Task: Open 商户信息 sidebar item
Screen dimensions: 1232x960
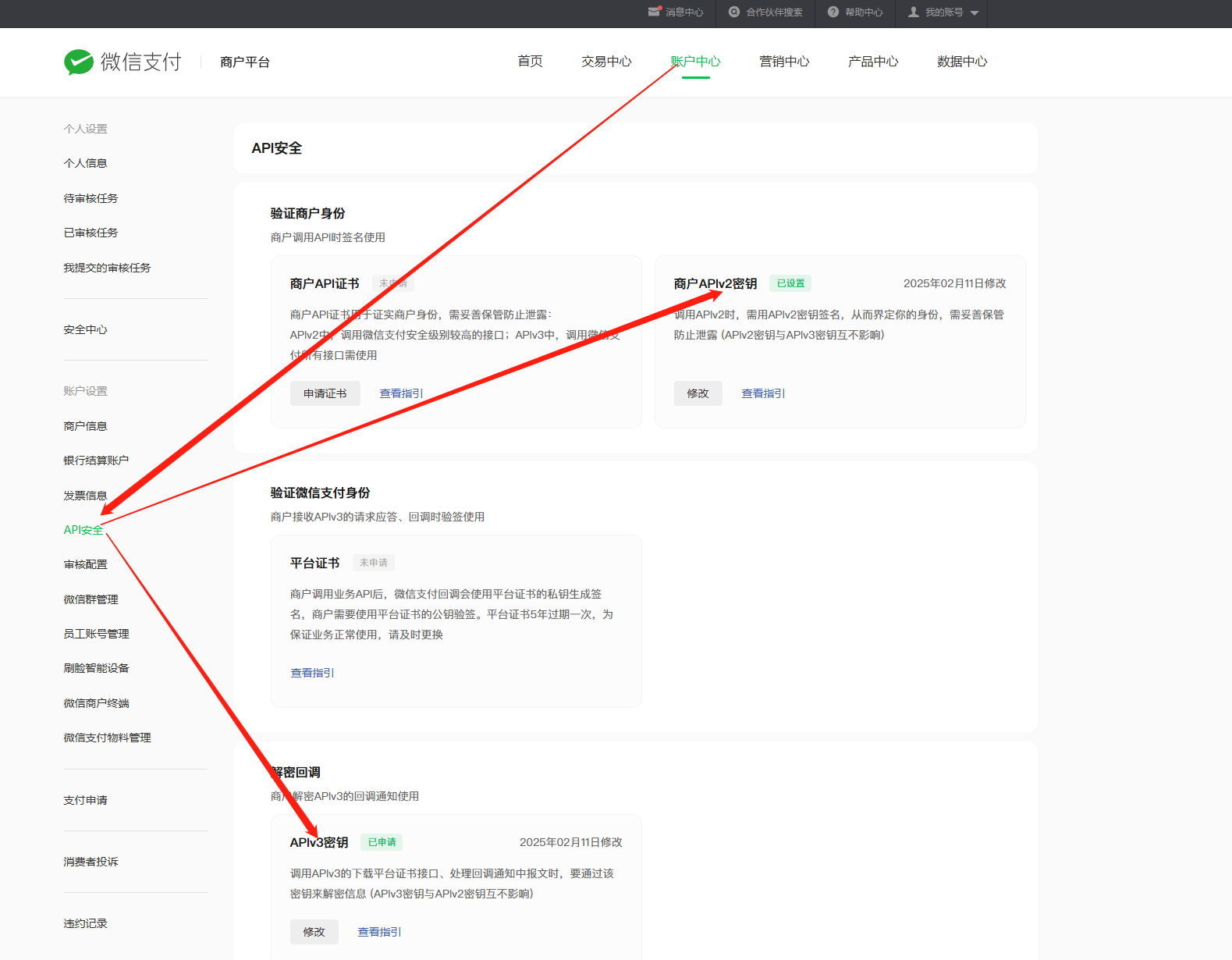Action: tap(86, 426)
